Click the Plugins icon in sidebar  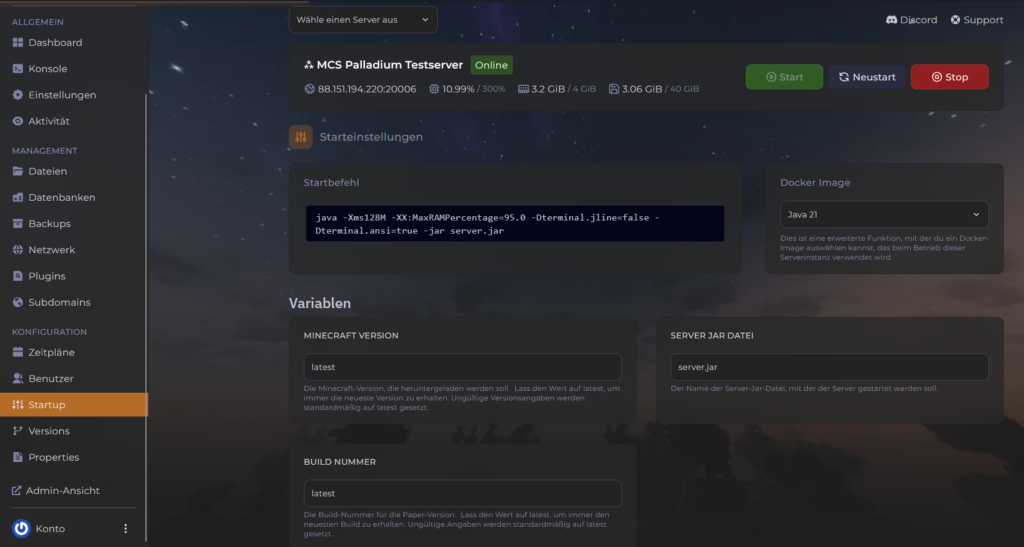(x=18, y=276)
